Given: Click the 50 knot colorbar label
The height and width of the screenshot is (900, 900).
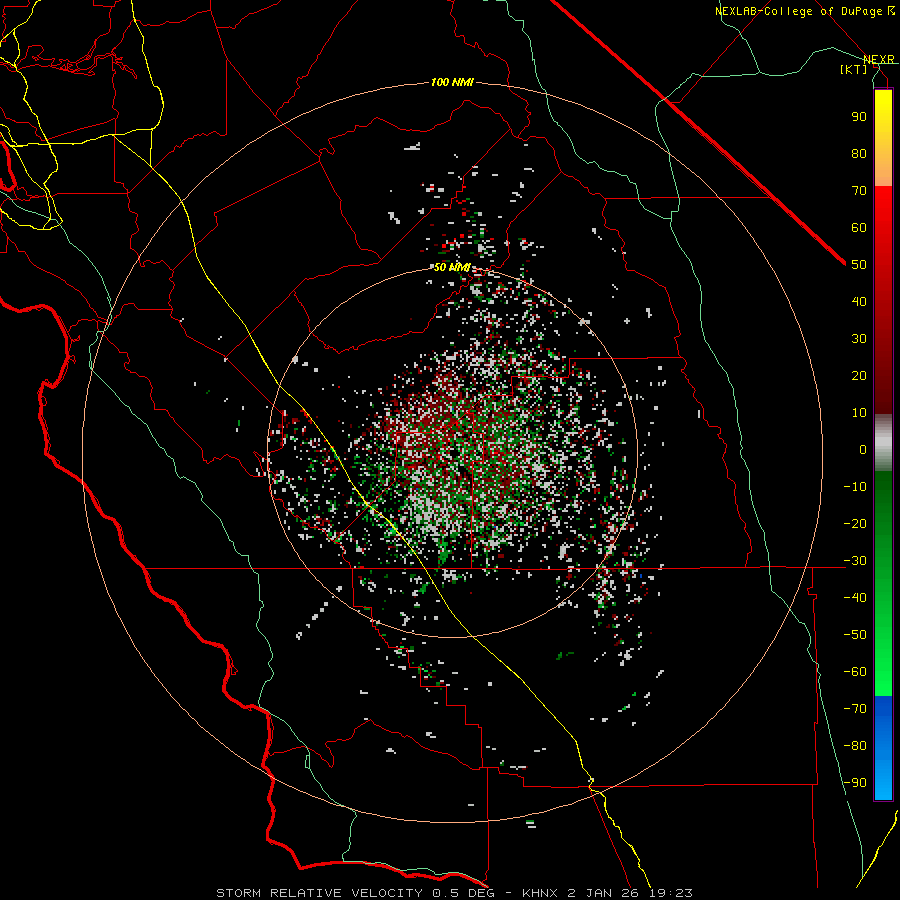Looking at the screenshot, I should pos(859,265).
